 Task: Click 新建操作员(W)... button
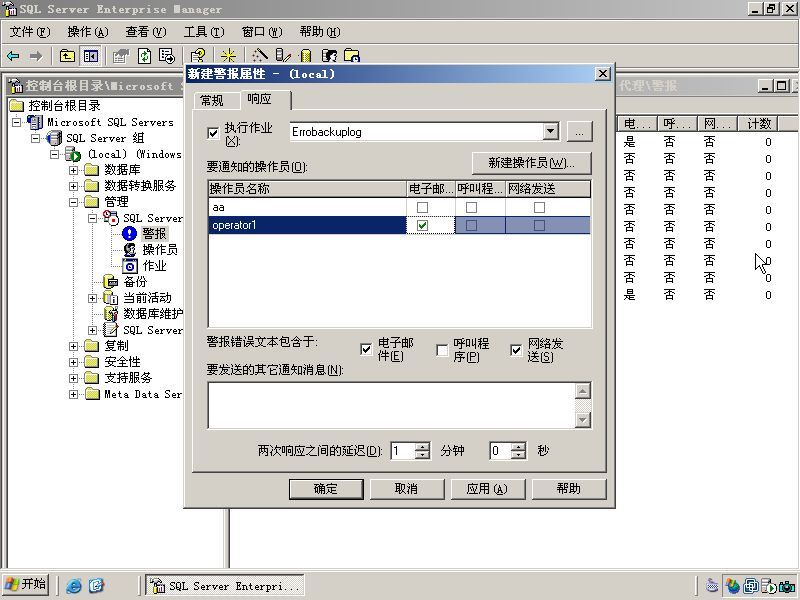(x=532, y=163)
